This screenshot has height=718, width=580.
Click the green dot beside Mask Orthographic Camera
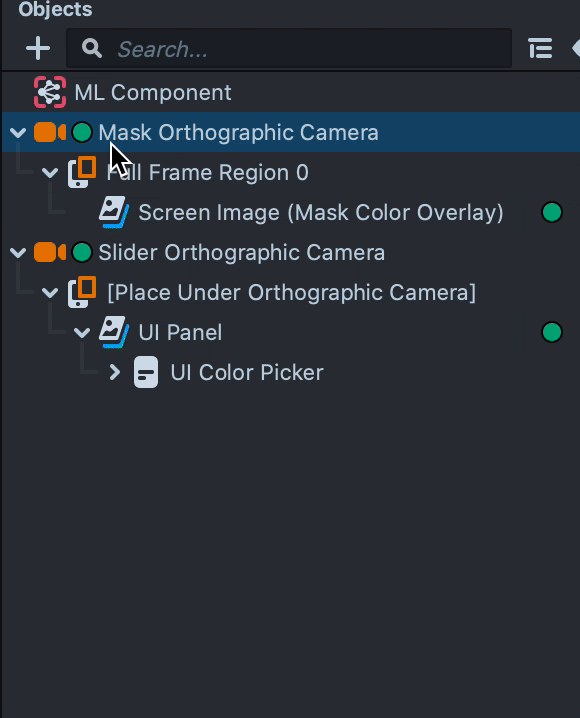82,132
